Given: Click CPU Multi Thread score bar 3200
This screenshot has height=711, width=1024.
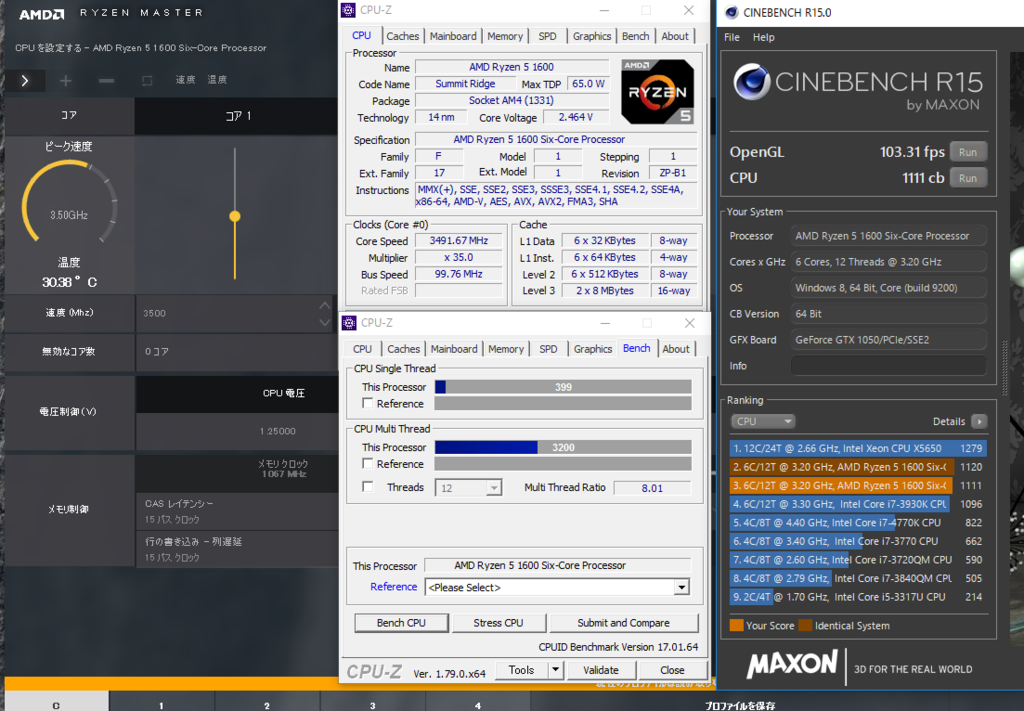Looking at the screenshot, I should click(x=563, y=447).
